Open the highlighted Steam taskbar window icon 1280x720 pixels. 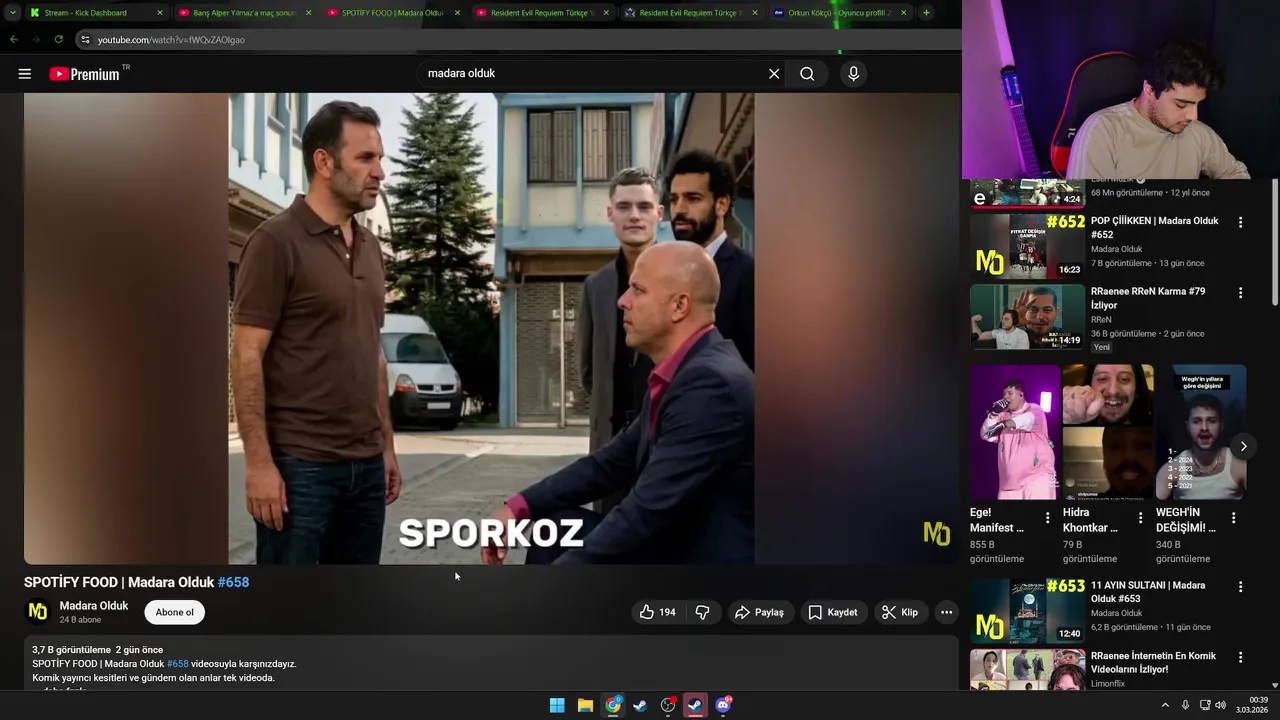tap(695, 705)
